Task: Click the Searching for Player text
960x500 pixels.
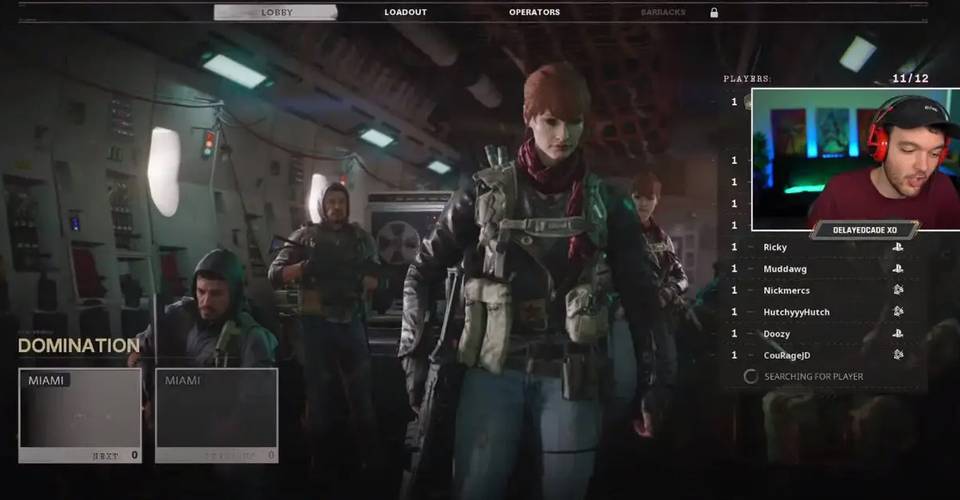Action: point(814,377)
